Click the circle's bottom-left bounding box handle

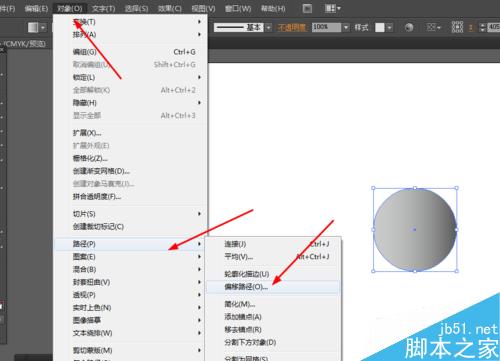pos(373,271)
